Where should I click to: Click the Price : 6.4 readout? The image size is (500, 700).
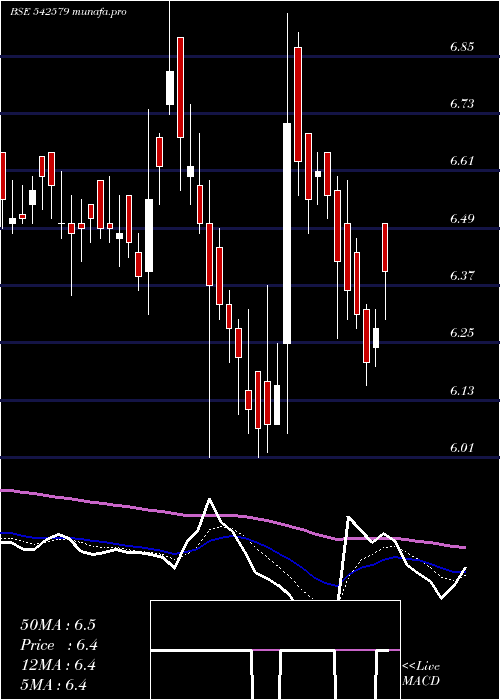(59, 645)
